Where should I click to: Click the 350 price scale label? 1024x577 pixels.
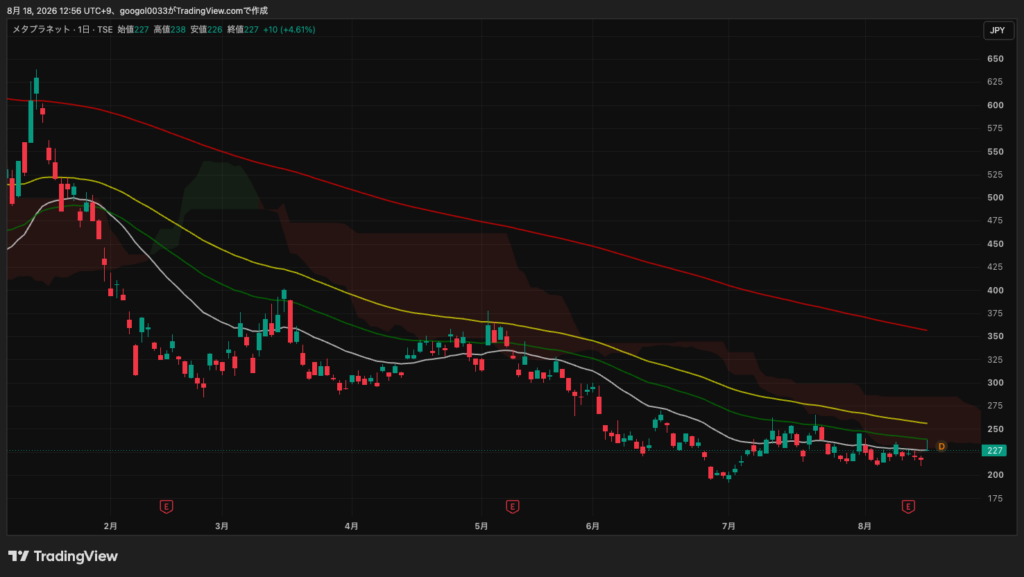[995, 336]
